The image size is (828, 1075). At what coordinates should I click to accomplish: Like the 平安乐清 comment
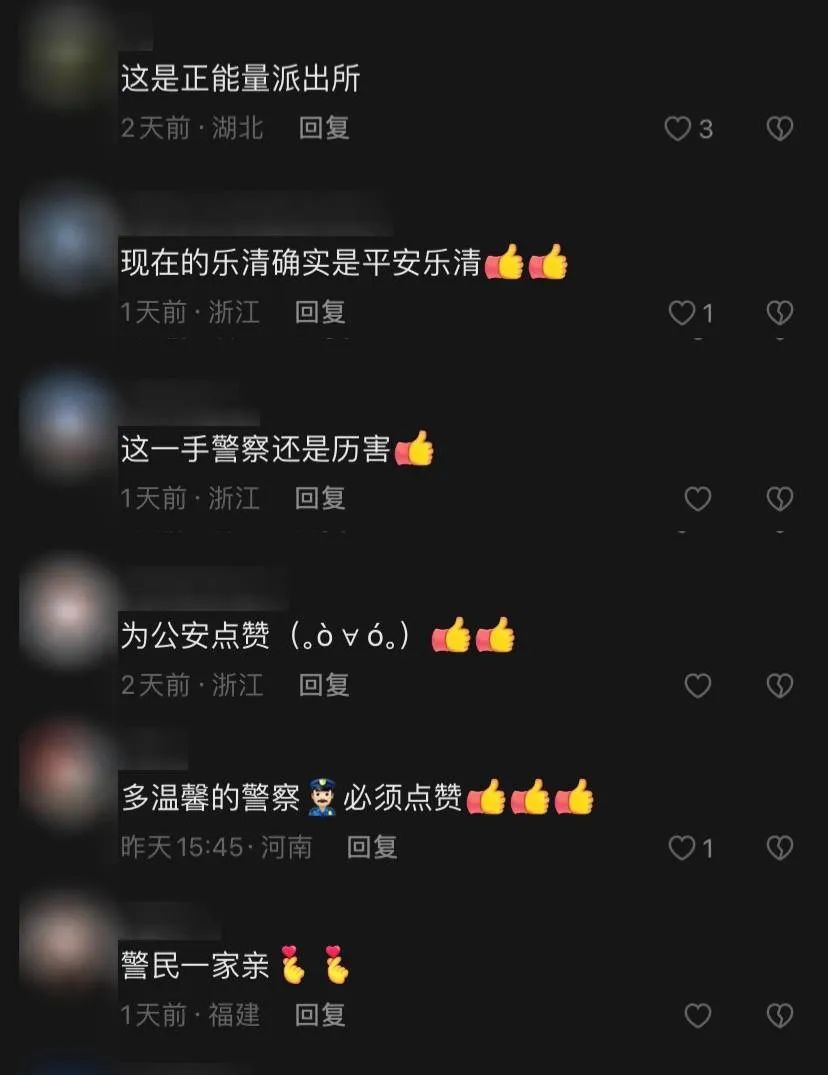(x=681, y=313)
